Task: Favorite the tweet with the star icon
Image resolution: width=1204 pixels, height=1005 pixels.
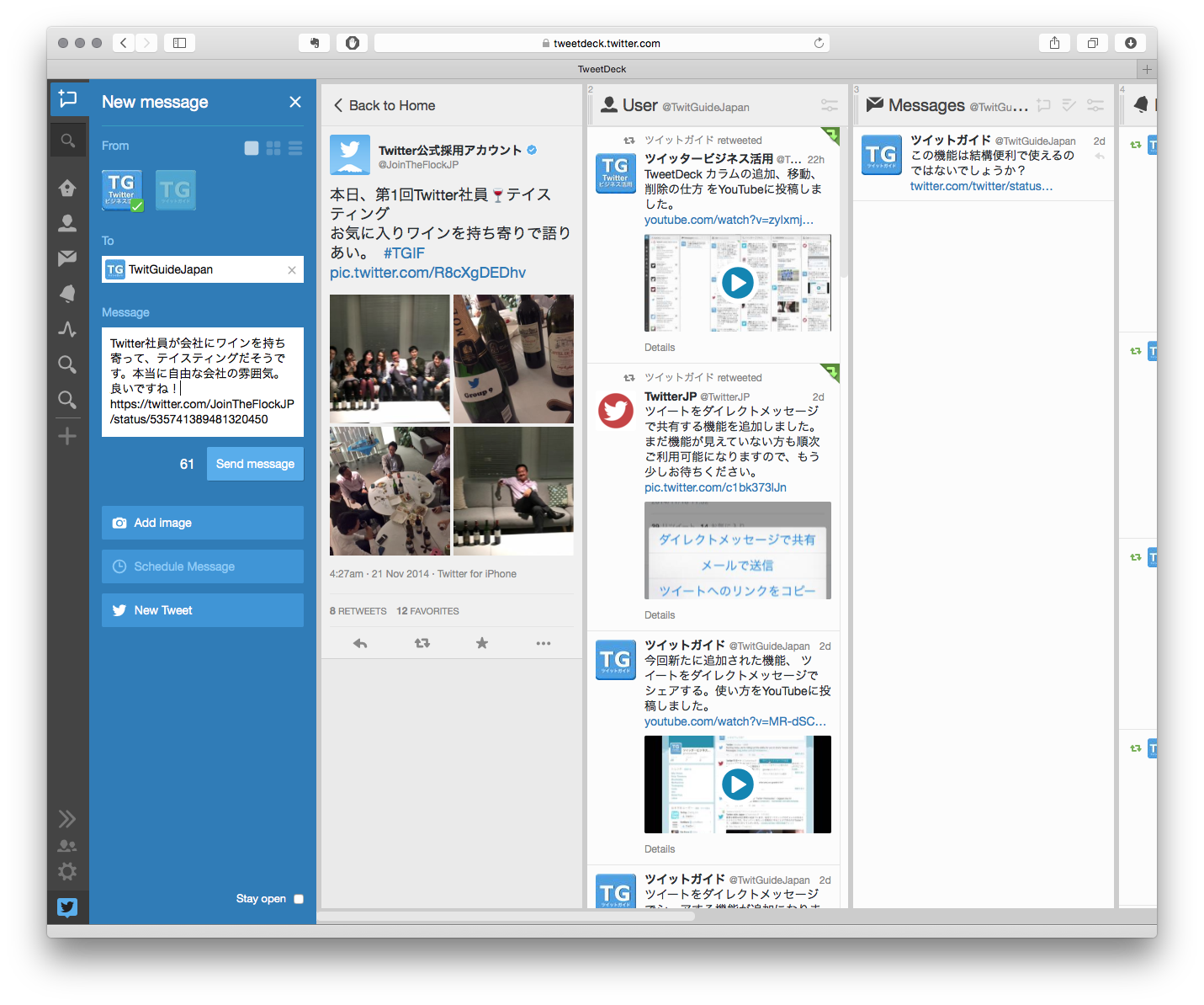Action: (x=482, y=643)
